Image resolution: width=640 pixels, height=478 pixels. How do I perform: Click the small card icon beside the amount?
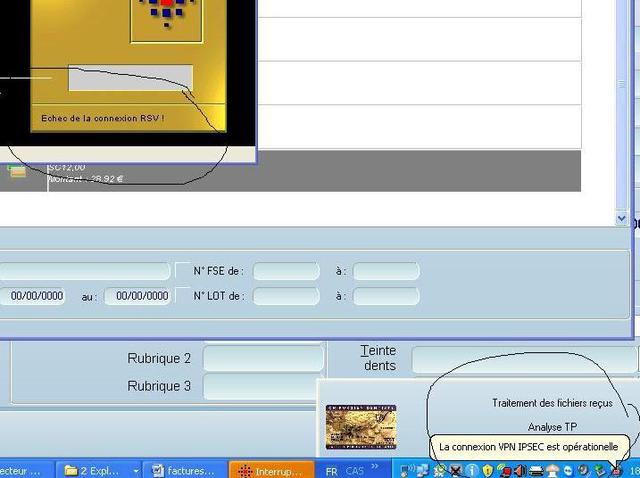[x=17, y=171]
